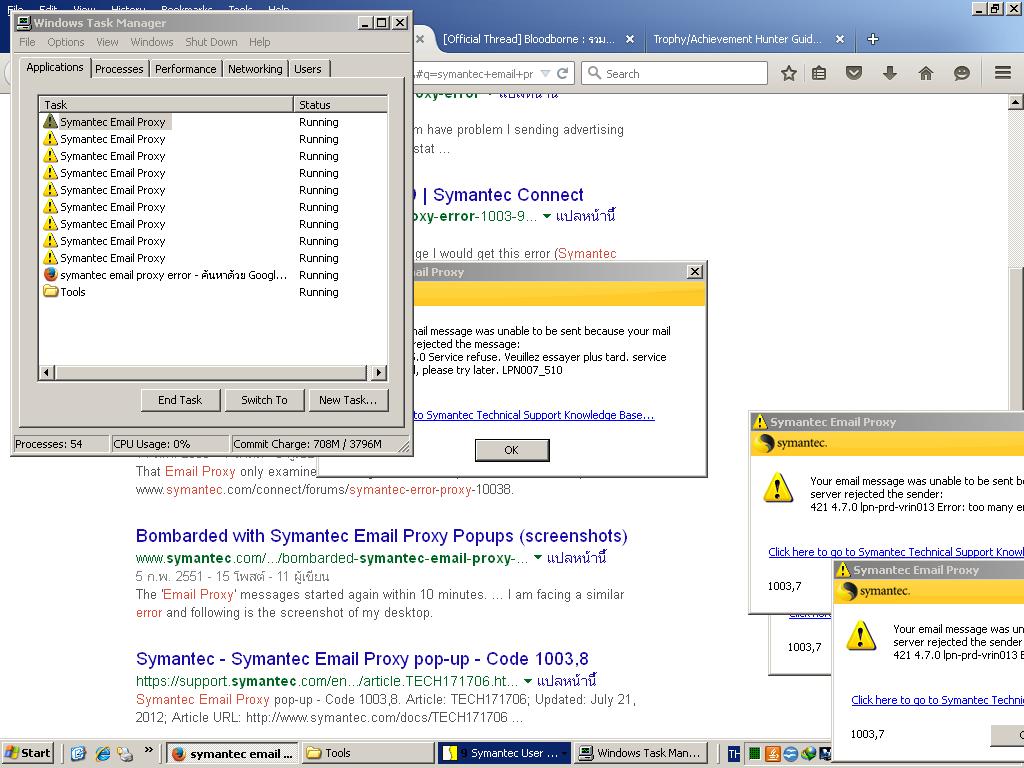
Task: Click the Firefox icon in the task list
Action: click(x=50, y=274)
